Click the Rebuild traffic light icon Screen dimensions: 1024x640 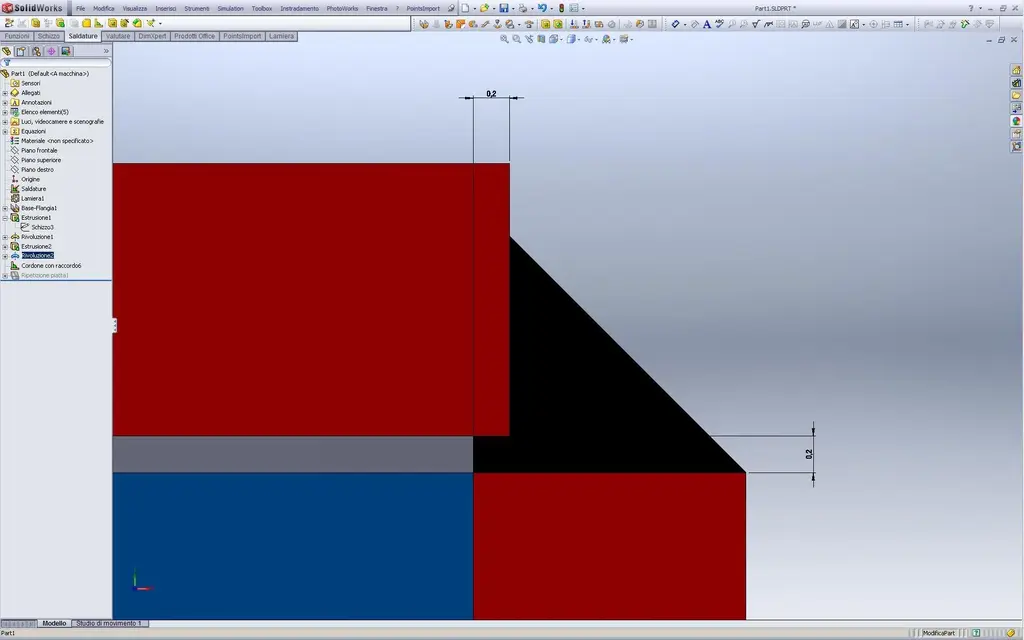[x=561, y=8]
